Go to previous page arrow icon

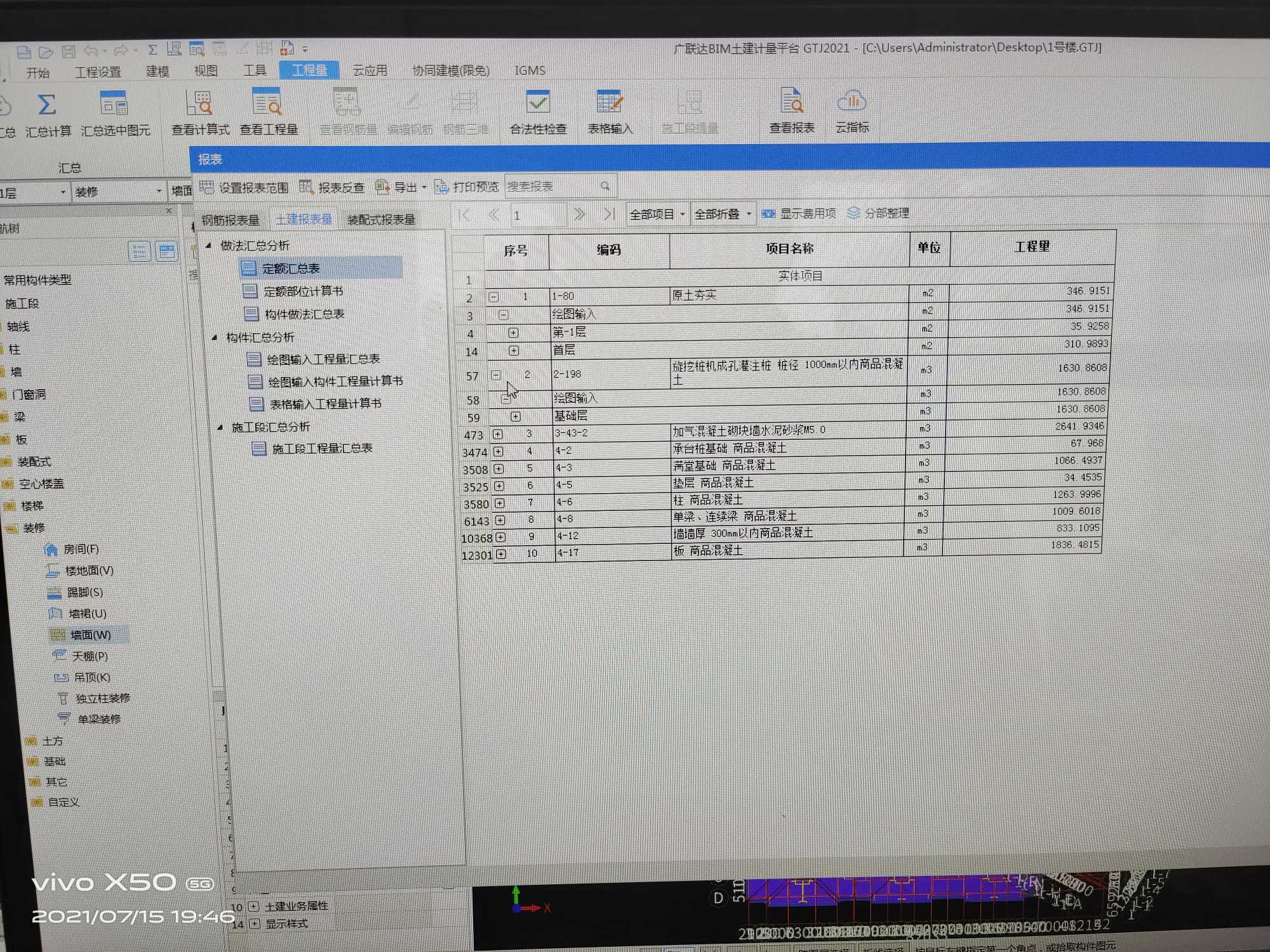coord(493,215)
